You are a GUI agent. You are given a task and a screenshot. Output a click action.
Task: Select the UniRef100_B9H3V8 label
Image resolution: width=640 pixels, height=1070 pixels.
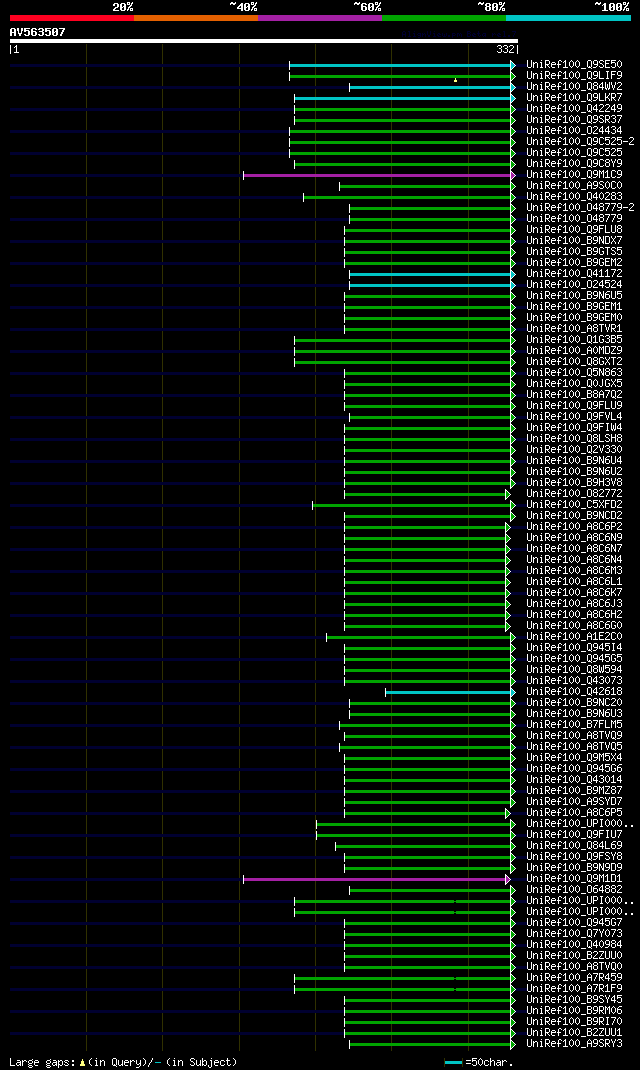click(x=574, y=483)
